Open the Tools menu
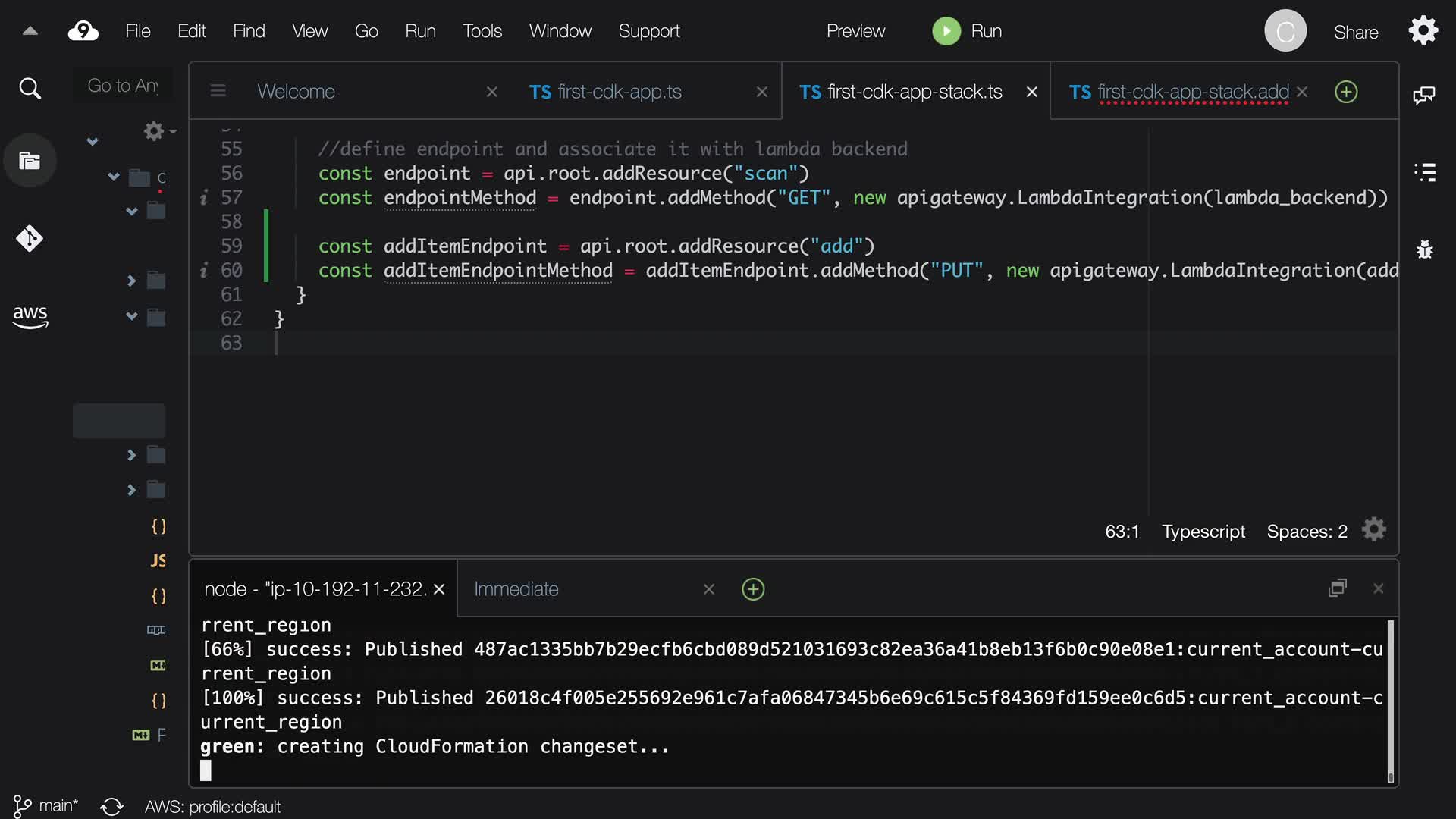 pos(482,31)
